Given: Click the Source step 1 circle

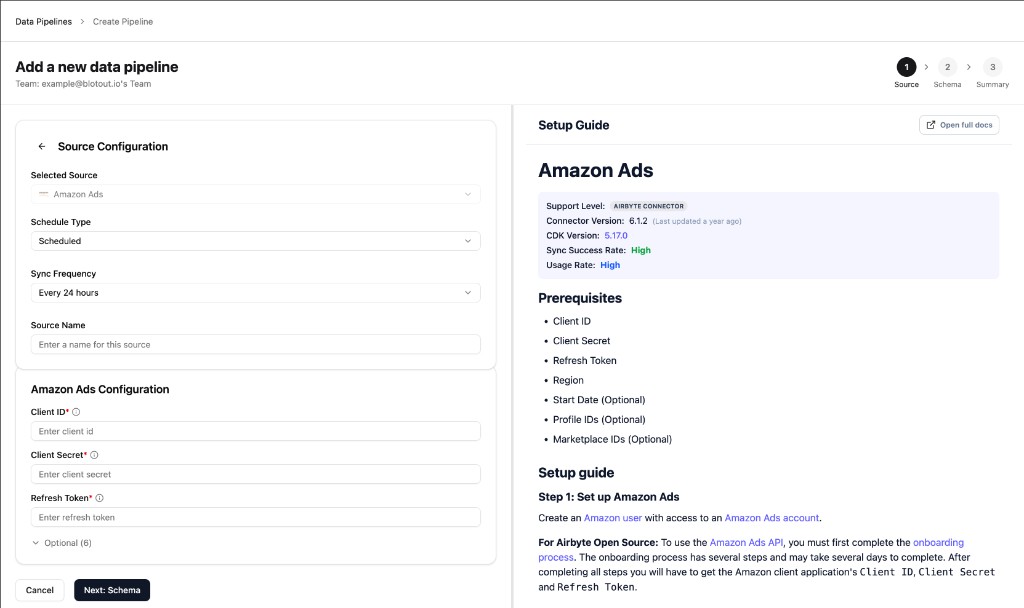Looking at the screenshot, I should (906, 67).
